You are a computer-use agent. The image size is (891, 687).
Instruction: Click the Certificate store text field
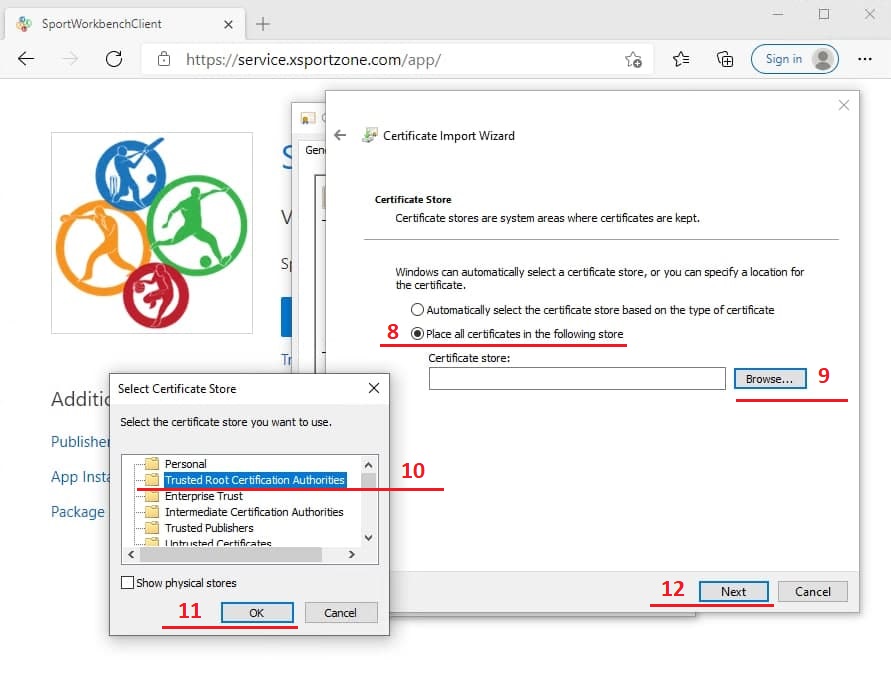pos(577,378)
